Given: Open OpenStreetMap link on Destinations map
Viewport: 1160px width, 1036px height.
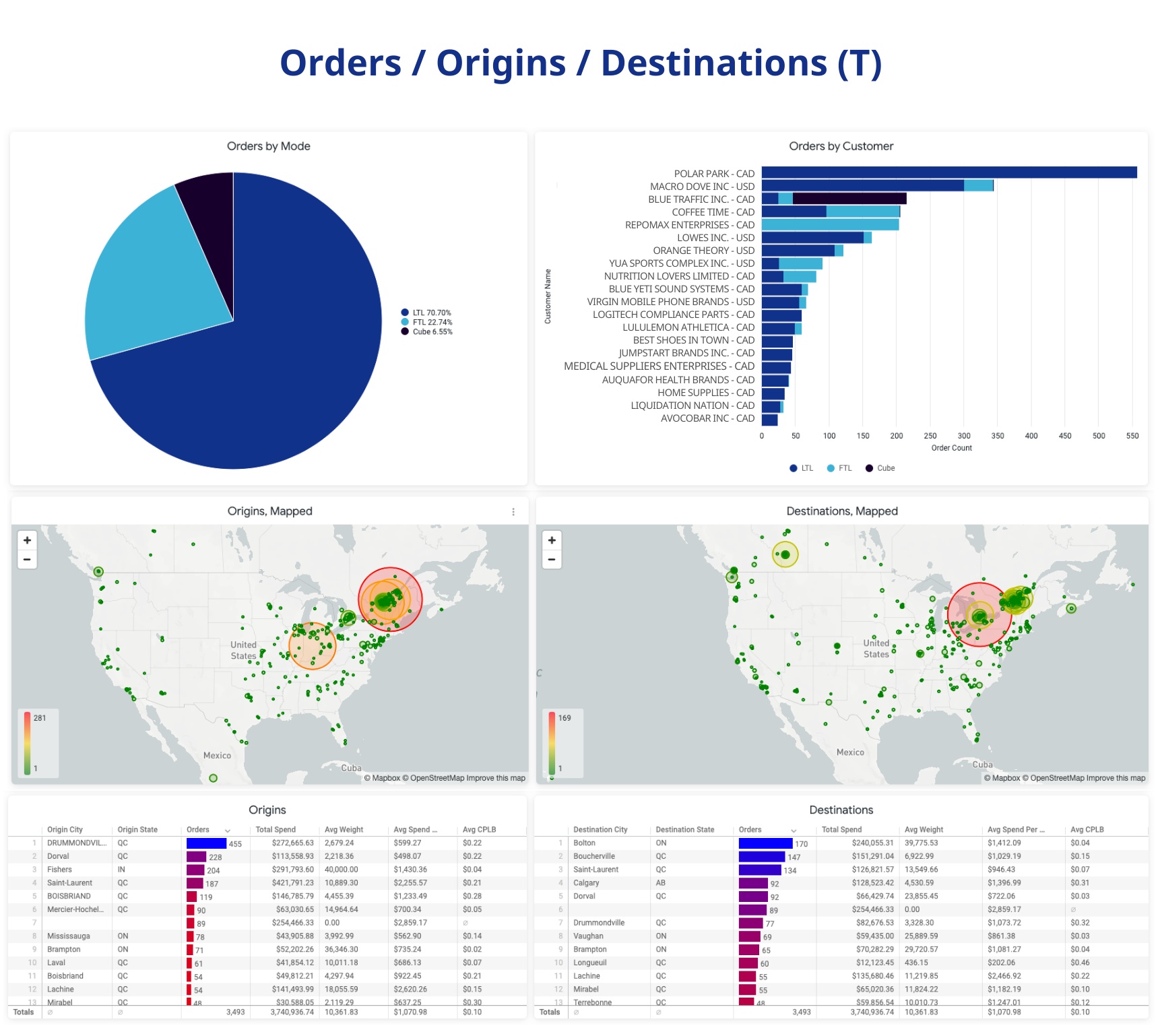Looking at the screenshot, I should [1053, 778].
